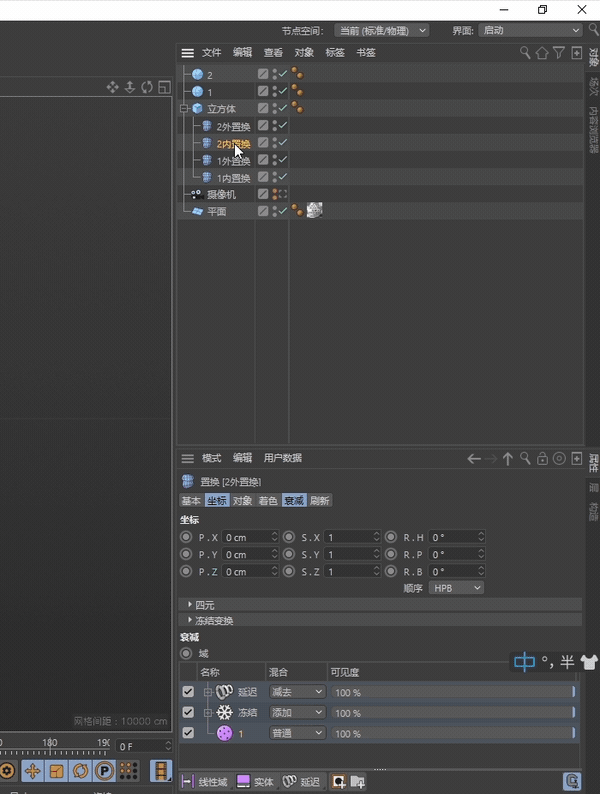The image size is (600, 794).
Task: Click the add folder field layer icon
Action: (x=357, y=781)
